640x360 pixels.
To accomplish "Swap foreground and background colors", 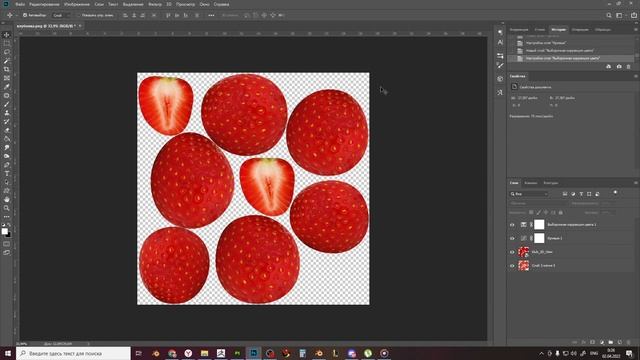I will 9,225.
